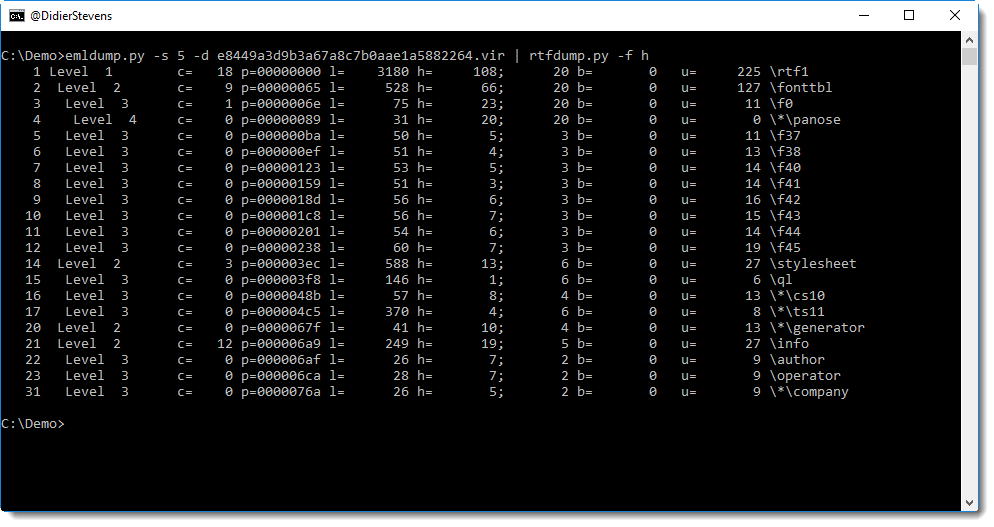Click the emldump.py command text

[105, 56]
